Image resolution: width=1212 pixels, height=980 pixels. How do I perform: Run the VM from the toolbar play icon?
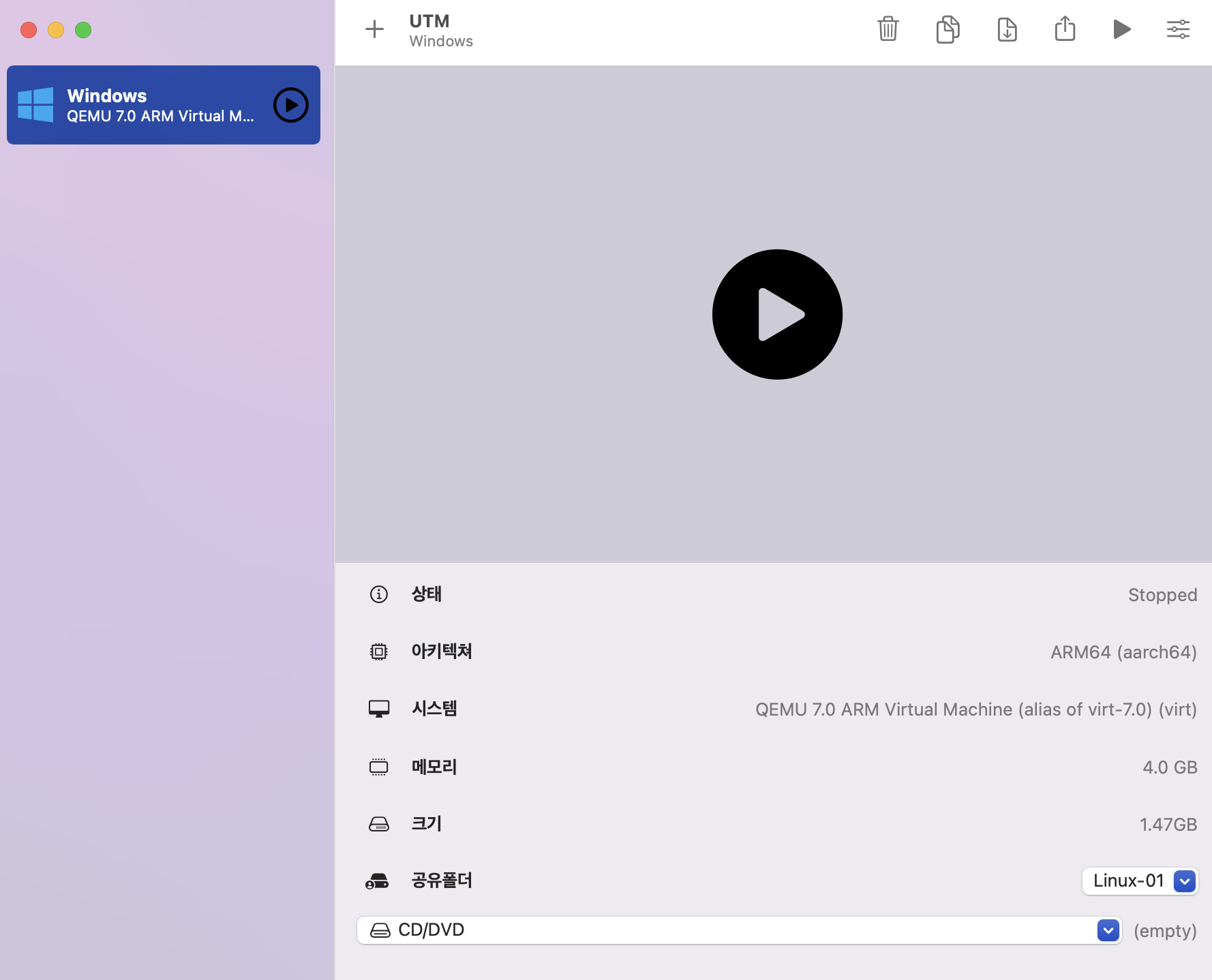pyautogui.click(x=1121, y=29)
